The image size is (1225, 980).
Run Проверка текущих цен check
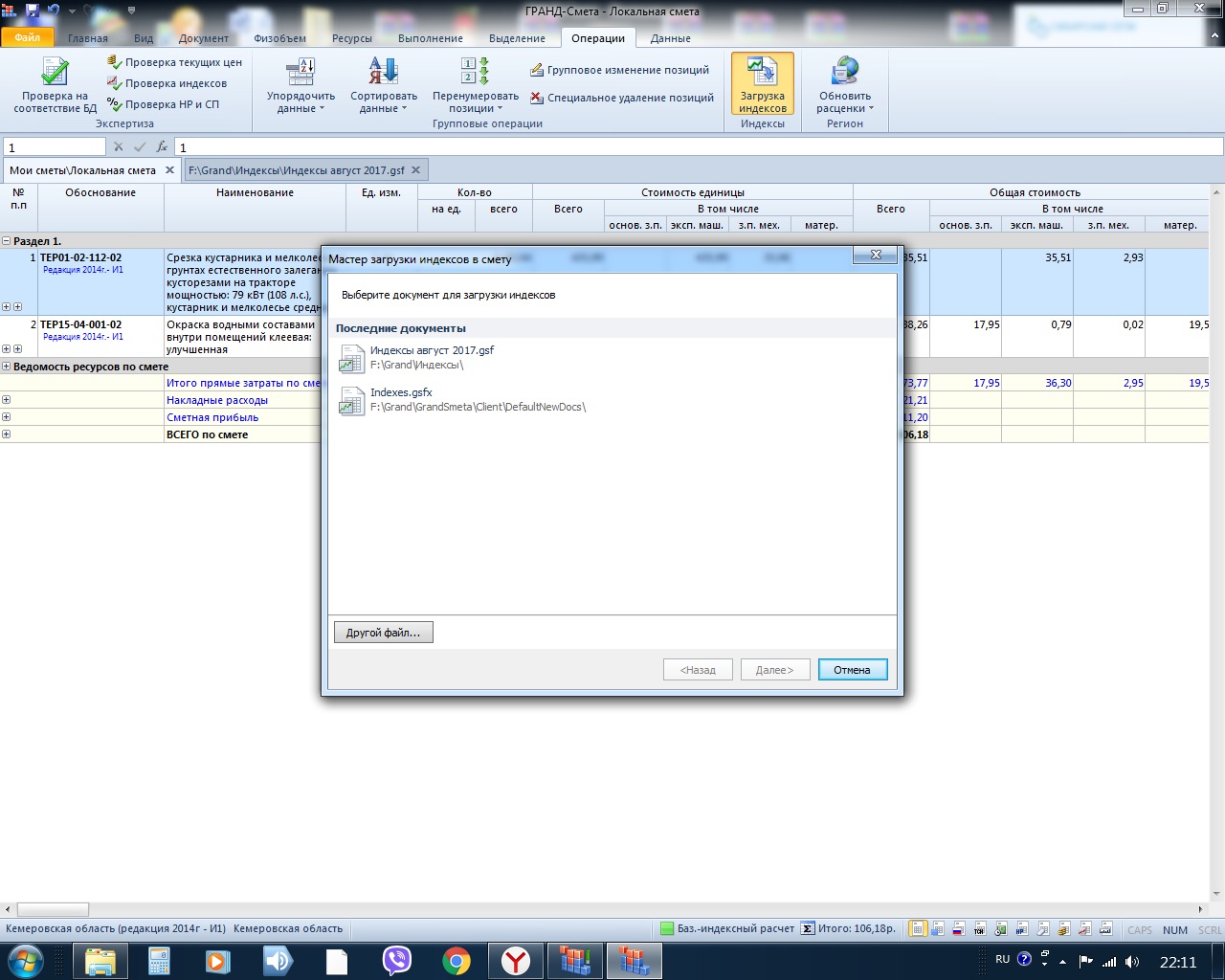point(173,62)
